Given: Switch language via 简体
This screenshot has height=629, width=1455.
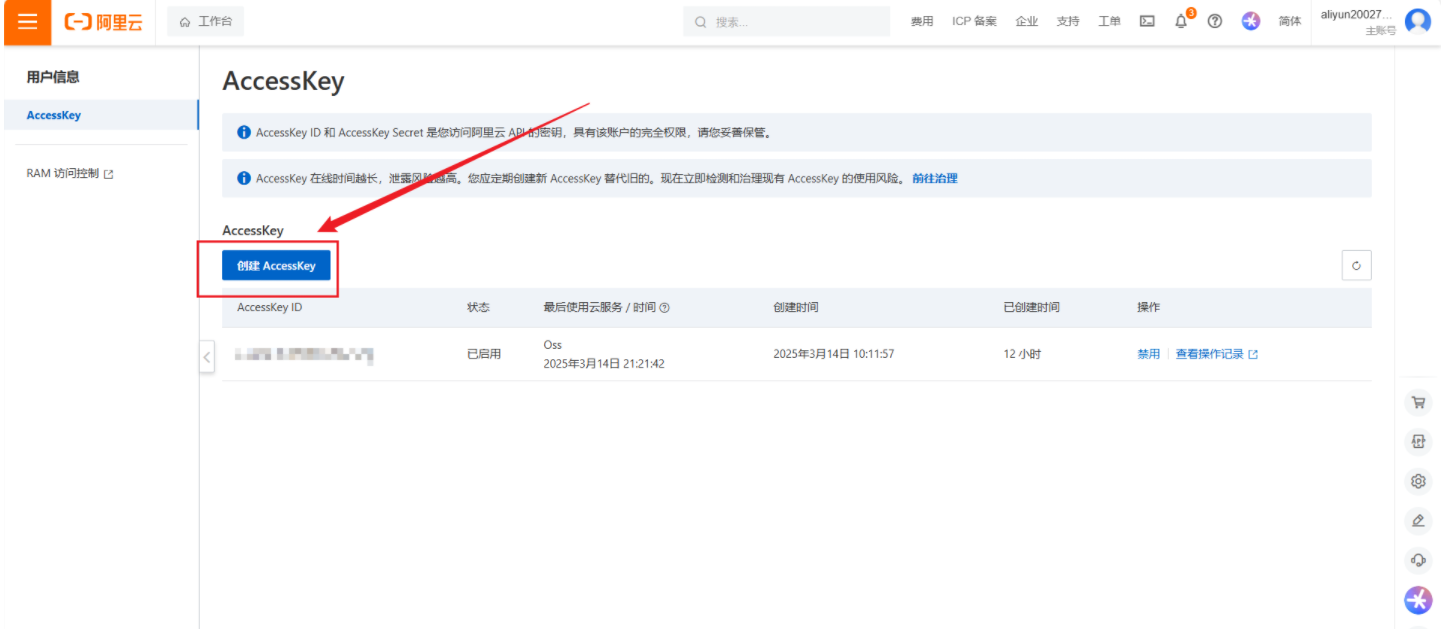Looking at the screenshot, I should coord(1290,21).
